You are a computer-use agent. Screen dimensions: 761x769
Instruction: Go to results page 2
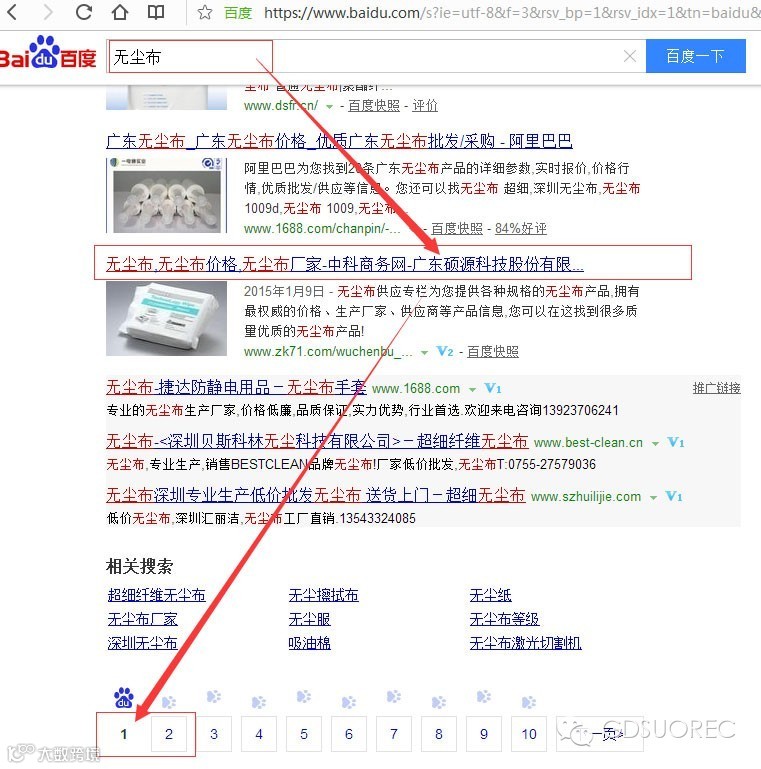tap(169, 734)
